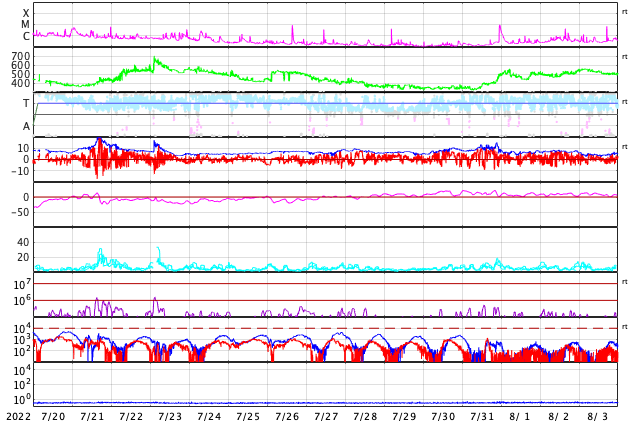Viewport: 634px width, 424px height.
Task: Select the 7/20 date on the time axis
Action: coord(53,416)
